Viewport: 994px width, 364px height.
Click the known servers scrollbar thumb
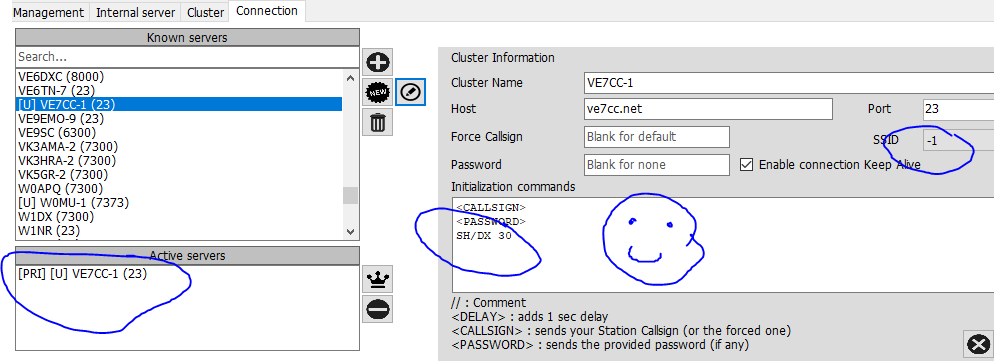pos(351,195)
